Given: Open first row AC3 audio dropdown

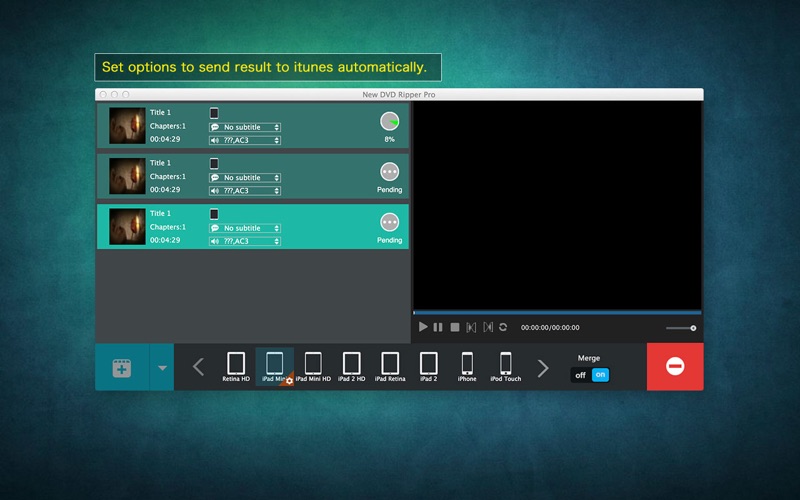Looking at the screenshot, I should click(245, 140).
